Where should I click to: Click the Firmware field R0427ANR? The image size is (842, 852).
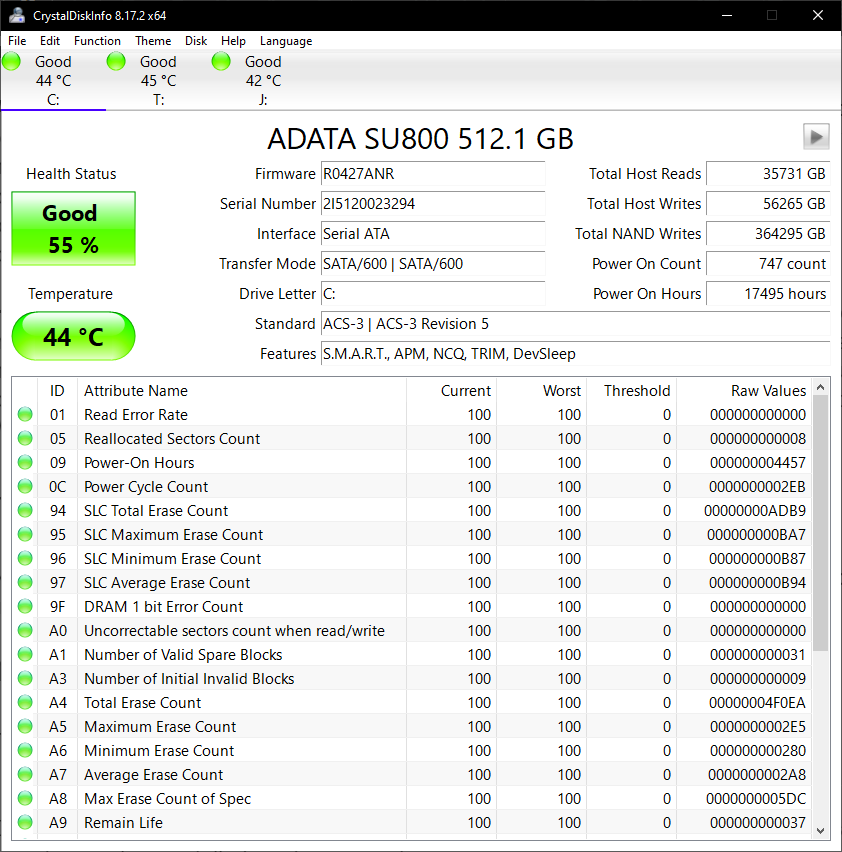coord(433,174)
